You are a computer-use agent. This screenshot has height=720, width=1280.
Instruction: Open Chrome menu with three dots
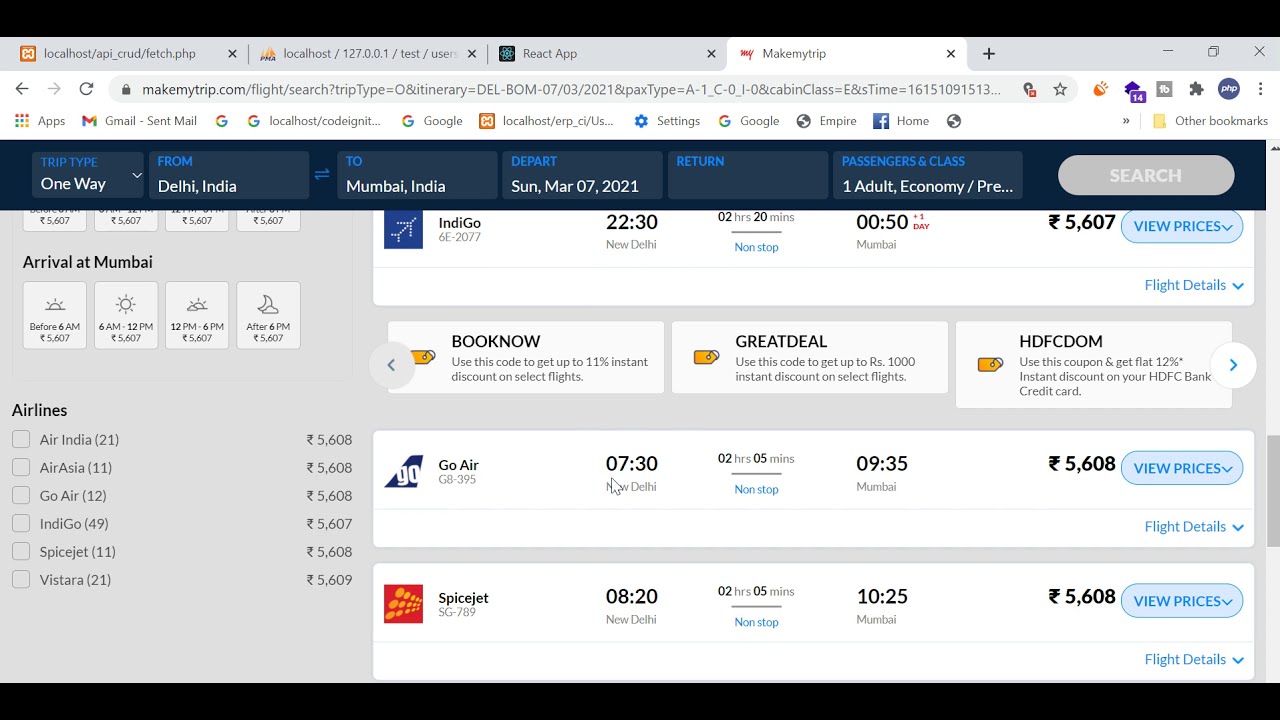tap(1260, 89)
